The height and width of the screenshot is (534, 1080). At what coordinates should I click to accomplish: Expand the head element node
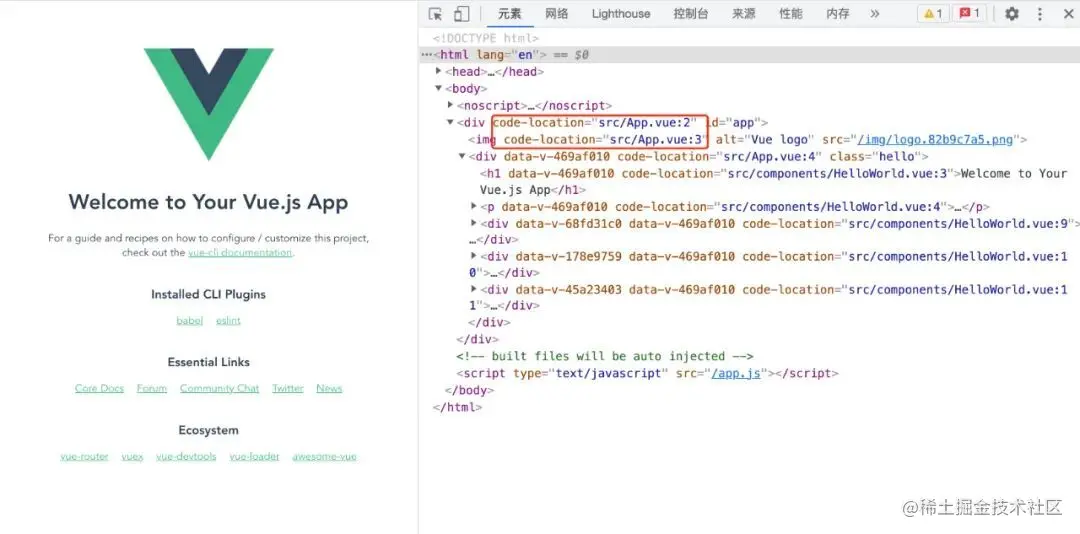pyautogui.click(x=439, y=72)
